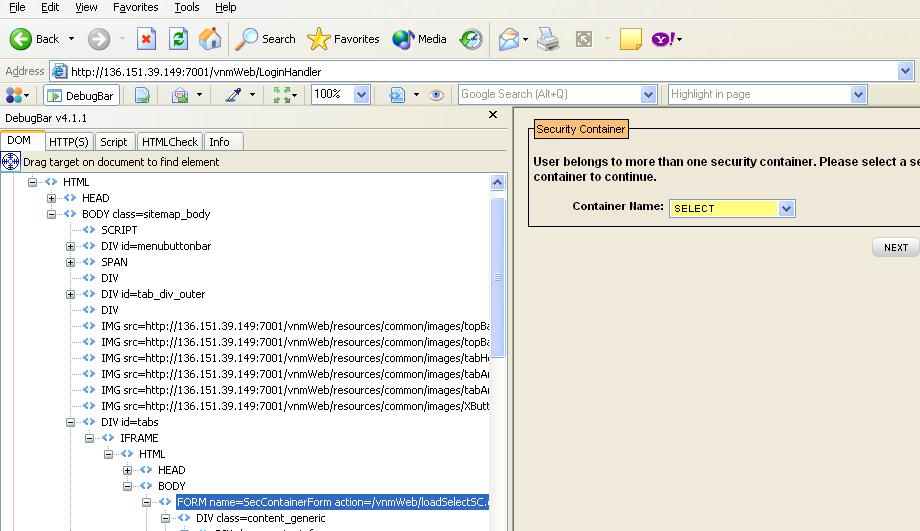920x531 pixels.
Task: Open the History icon in toolbar
Action: click(x=471, y=39)
